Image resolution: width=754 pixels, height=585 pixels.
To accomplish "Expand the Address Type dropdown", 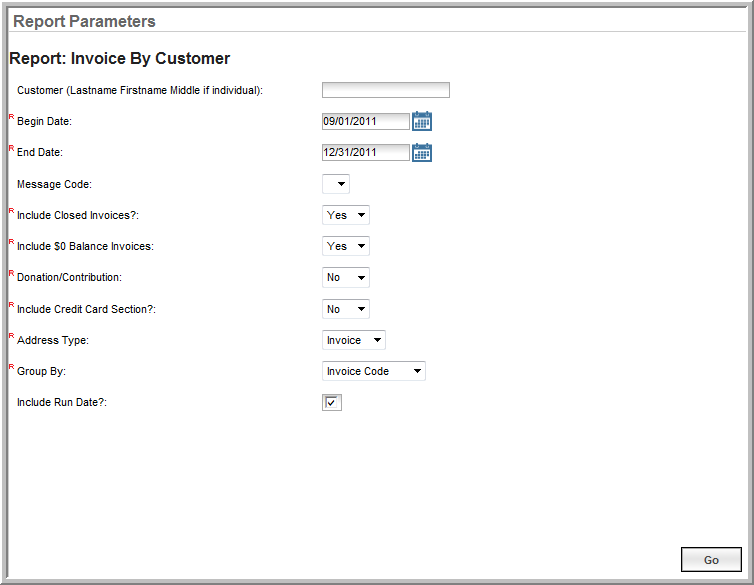I will pos(354,340).
